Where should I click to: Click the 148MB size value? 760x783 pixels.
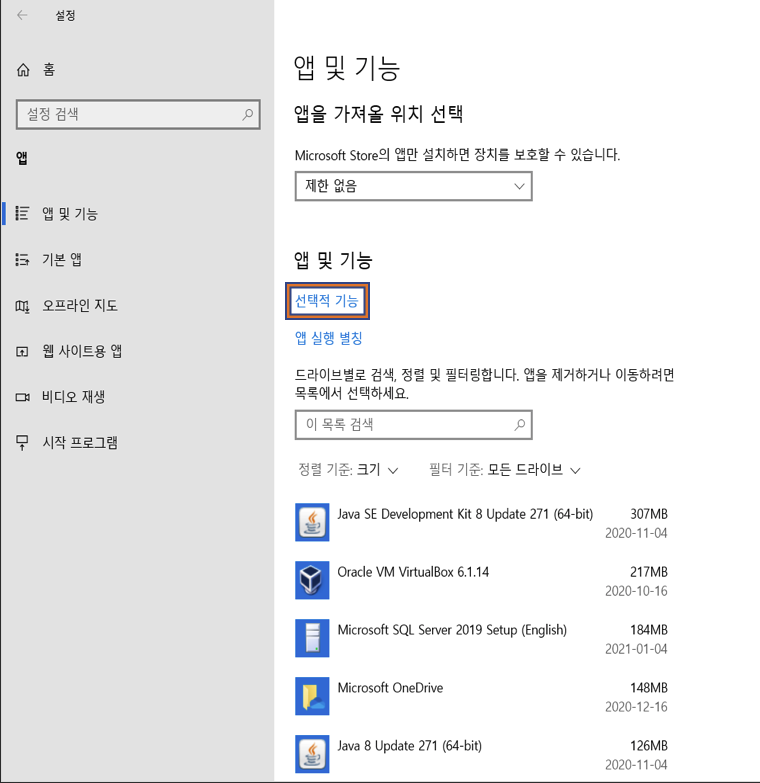pyautogui.click(x=649, y=688)
